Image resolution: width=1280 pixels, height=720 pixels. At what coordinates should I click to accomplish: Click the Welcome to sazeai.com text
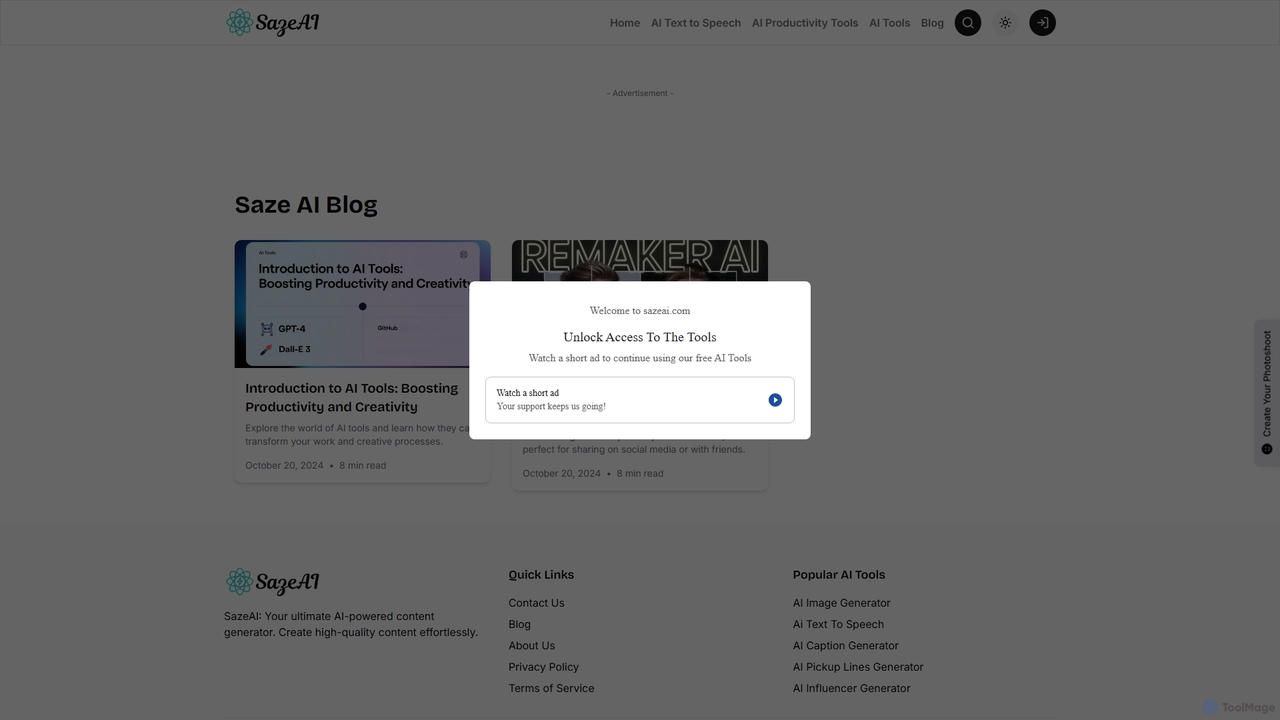tap(640, 311)
